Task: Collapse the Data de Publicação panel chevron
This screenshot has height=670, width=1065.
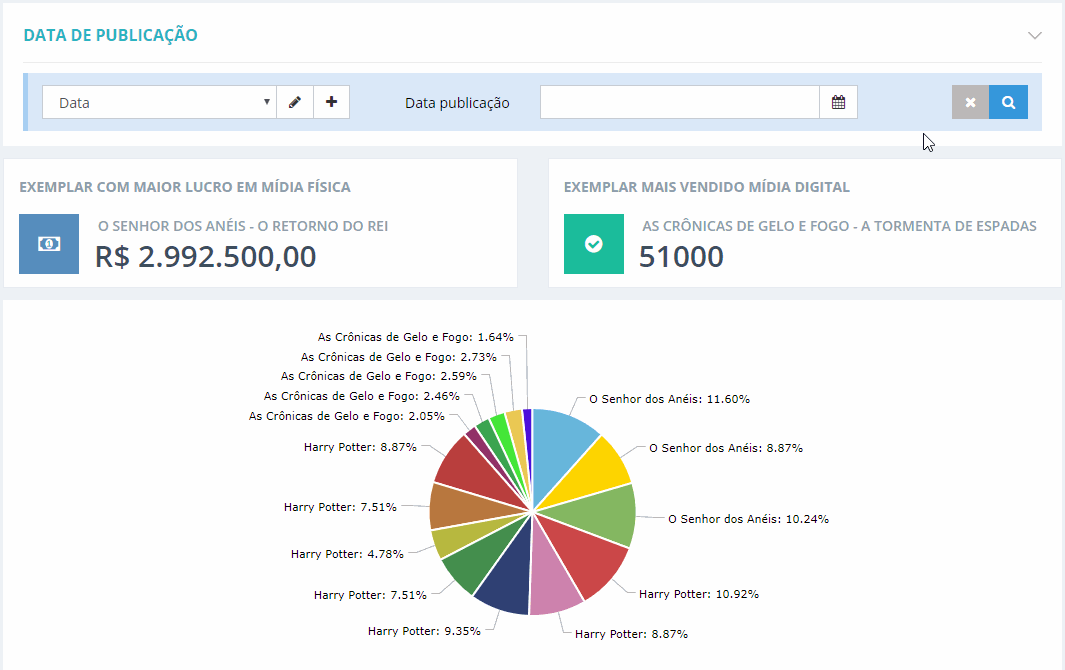Action: click(1034, 35)
